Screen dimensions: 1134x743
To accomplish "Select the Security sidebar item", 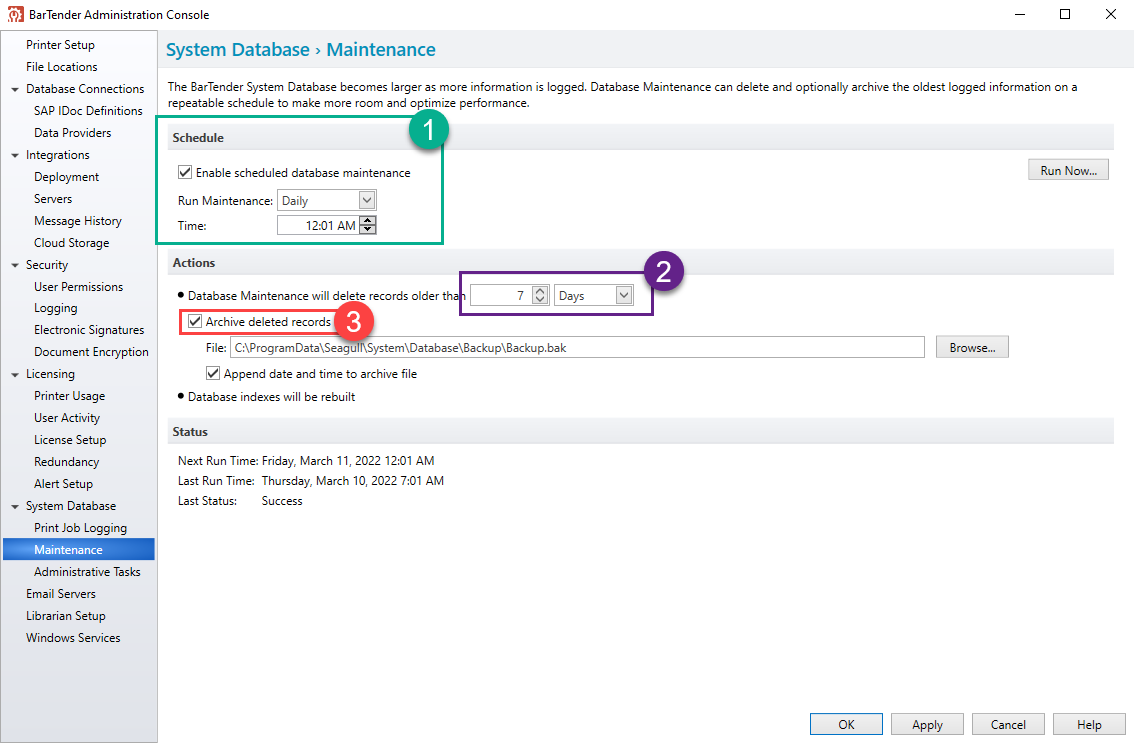I will point(47,265).
